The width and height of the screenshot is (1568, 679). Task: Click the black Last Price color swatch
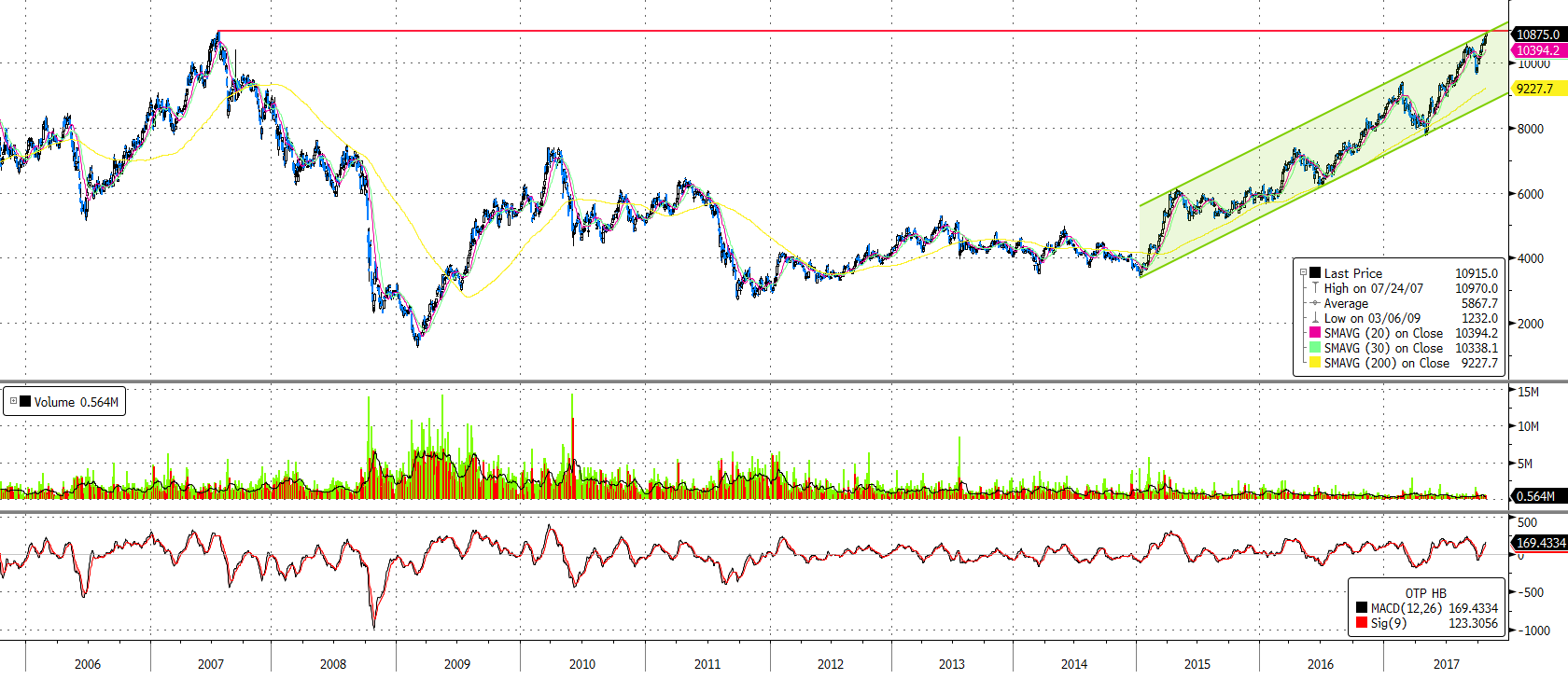coord(1315,272)
